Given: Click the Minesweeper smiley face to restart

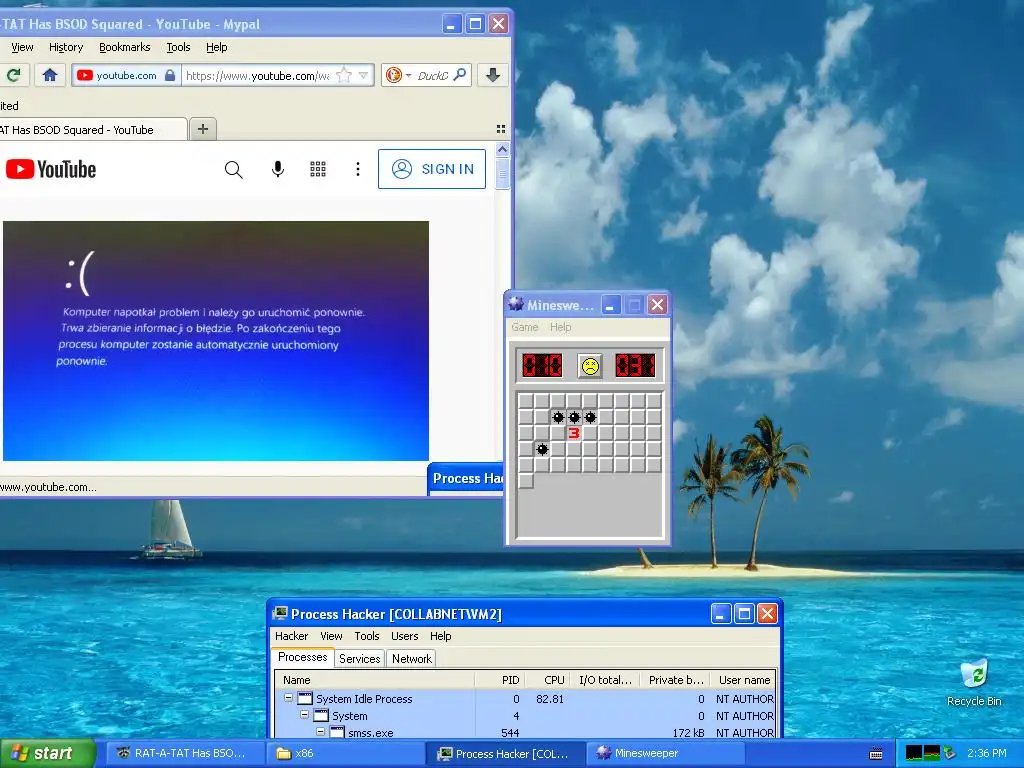Looking at the screenshot, I should (590, 366).
